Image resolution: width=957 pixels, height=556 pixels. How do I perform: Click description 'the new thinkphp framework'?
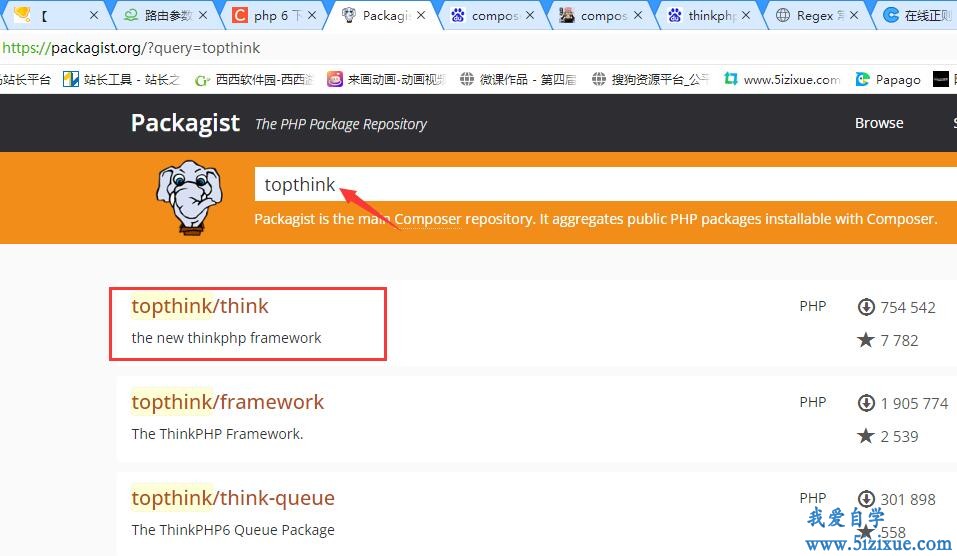(x=226, y=338)
